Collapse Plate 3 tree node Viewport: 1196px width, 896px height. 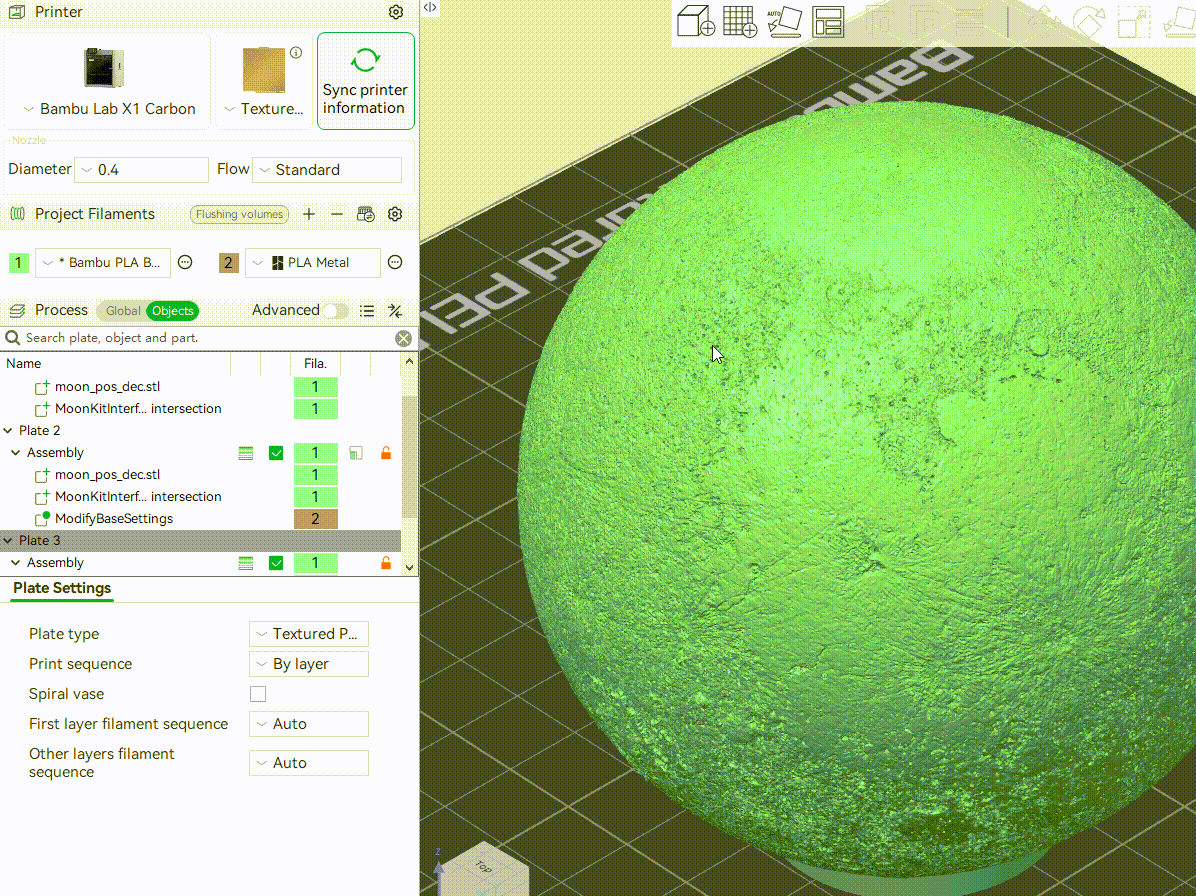(x=8, y=541)
